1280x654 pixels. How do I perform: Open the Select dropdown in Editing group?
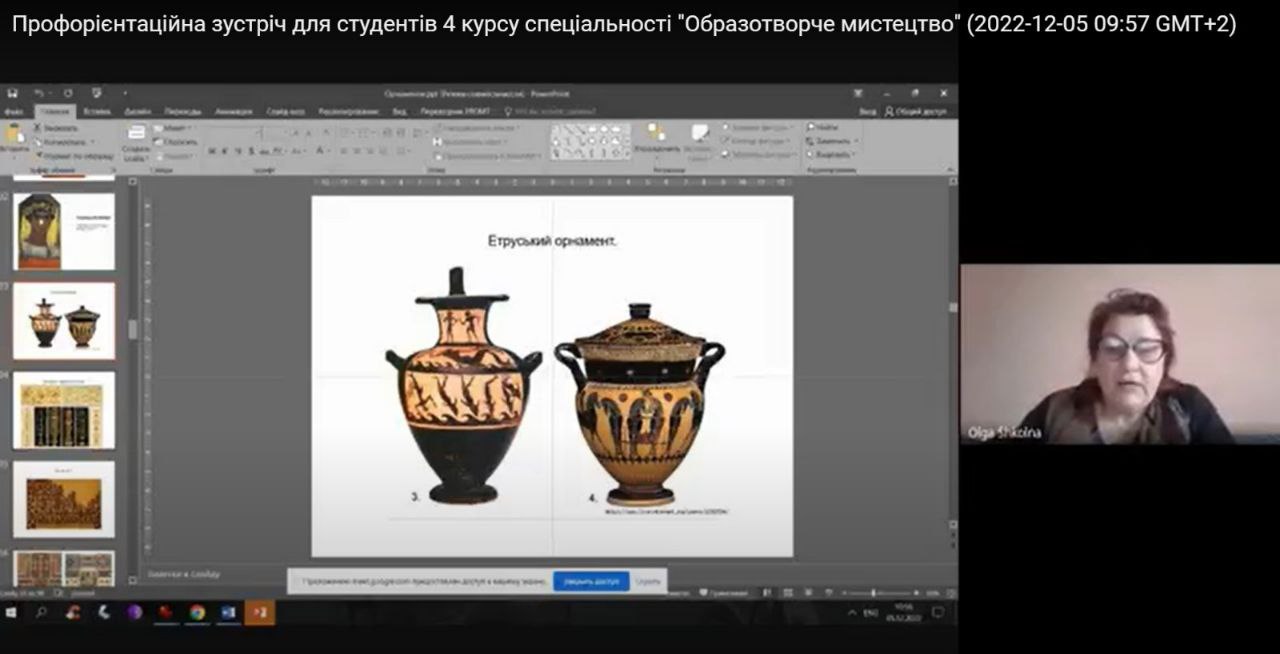pos(832,155)
